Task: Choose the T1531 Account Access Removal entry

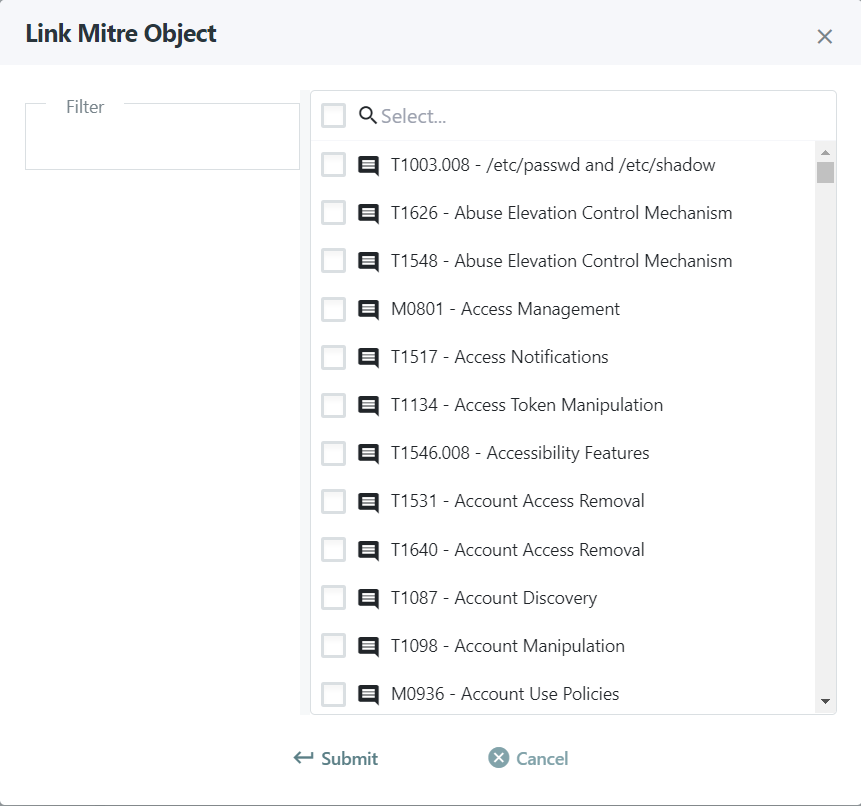Action: (x=517, y=501)
